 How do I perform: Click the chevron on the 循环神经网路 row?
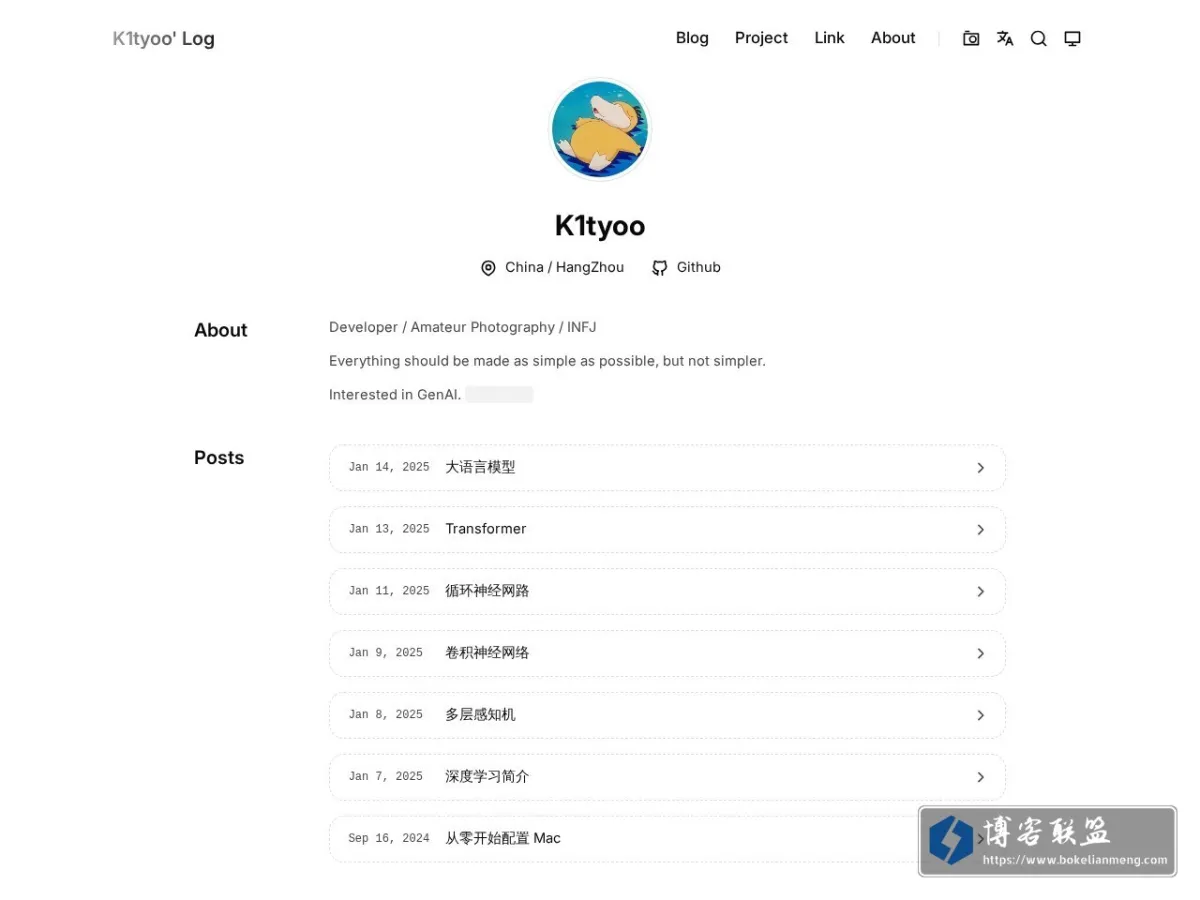point(981,592)
